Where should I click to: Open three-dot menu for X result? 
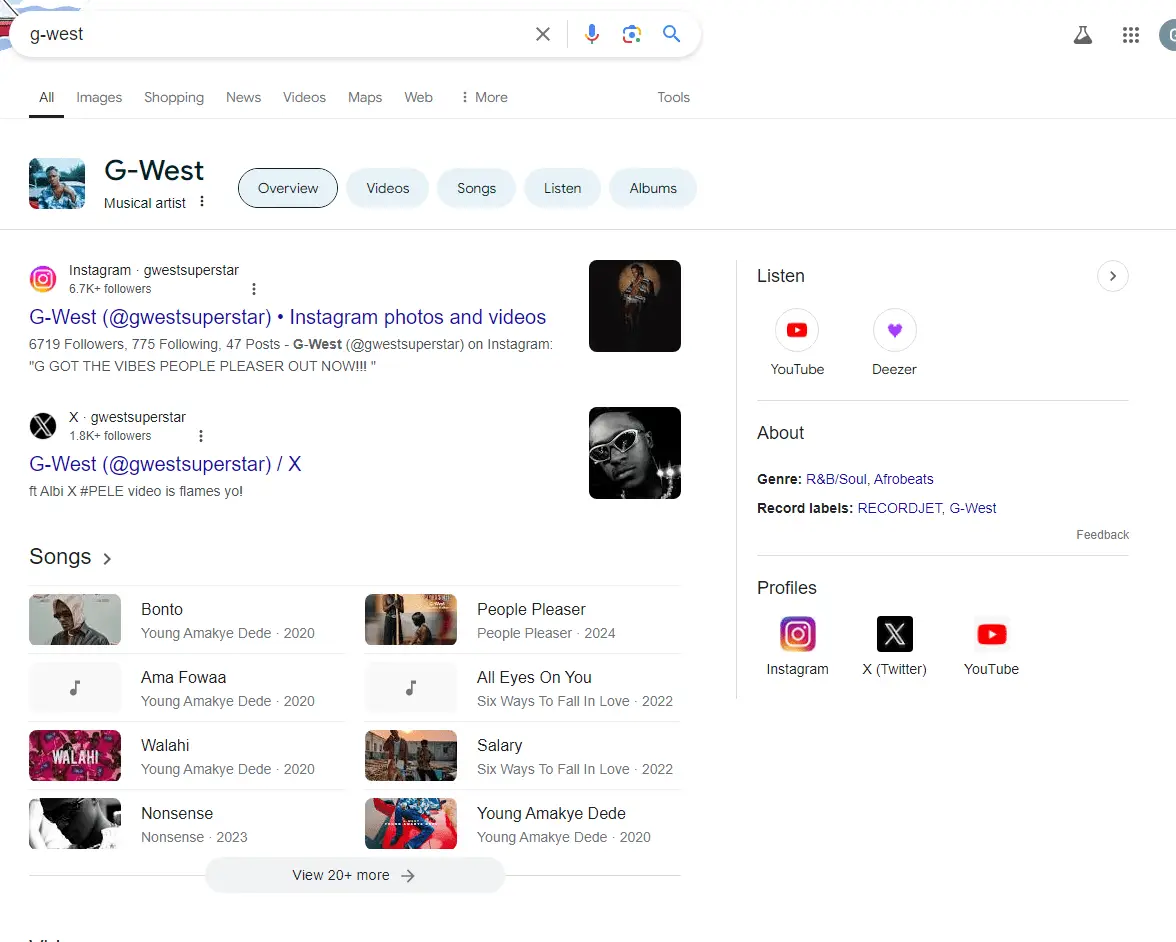coord(200,436)
